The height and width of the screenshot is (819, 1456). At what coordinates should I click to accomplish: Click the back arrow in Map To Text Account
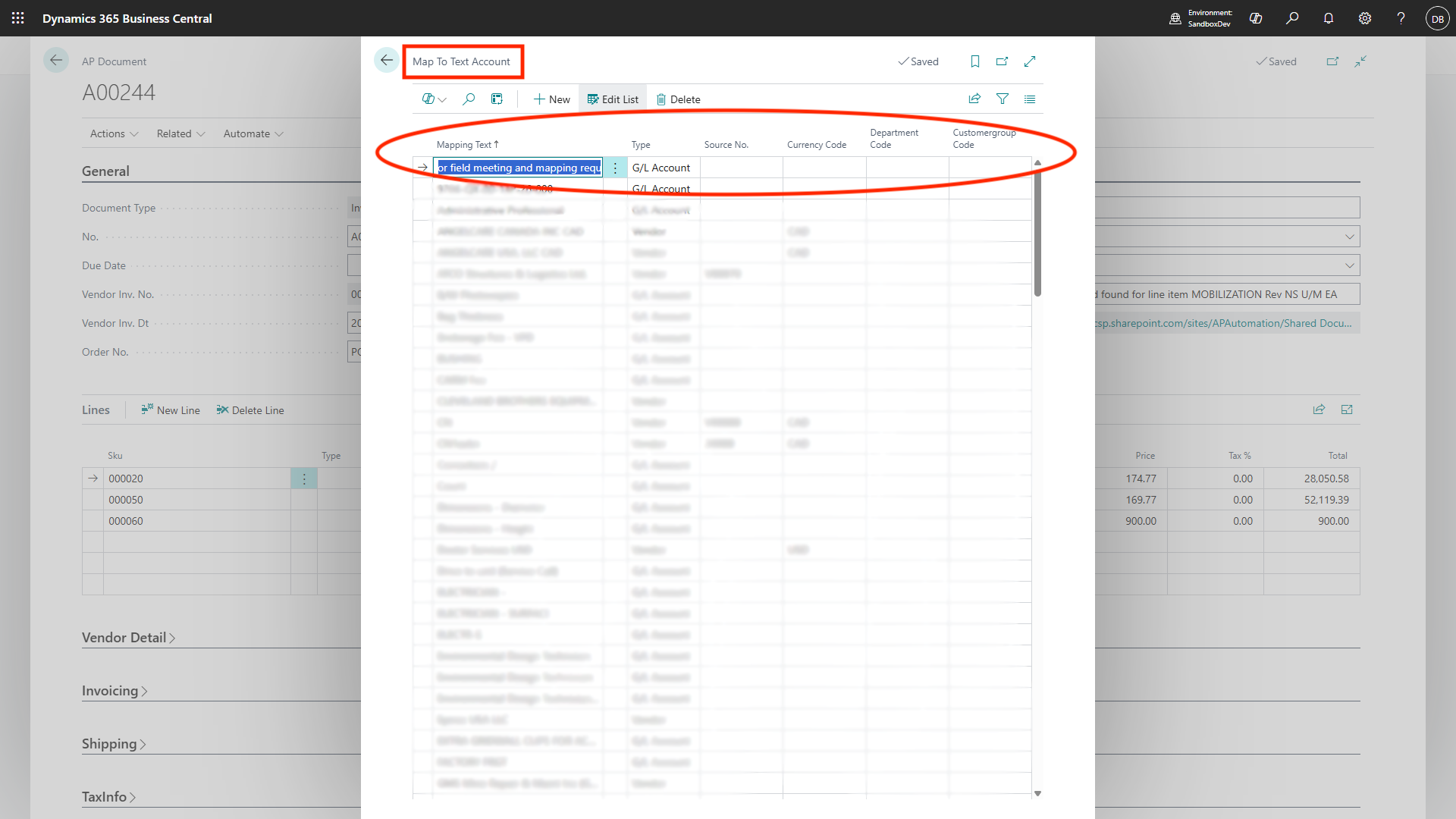[386, 61]
